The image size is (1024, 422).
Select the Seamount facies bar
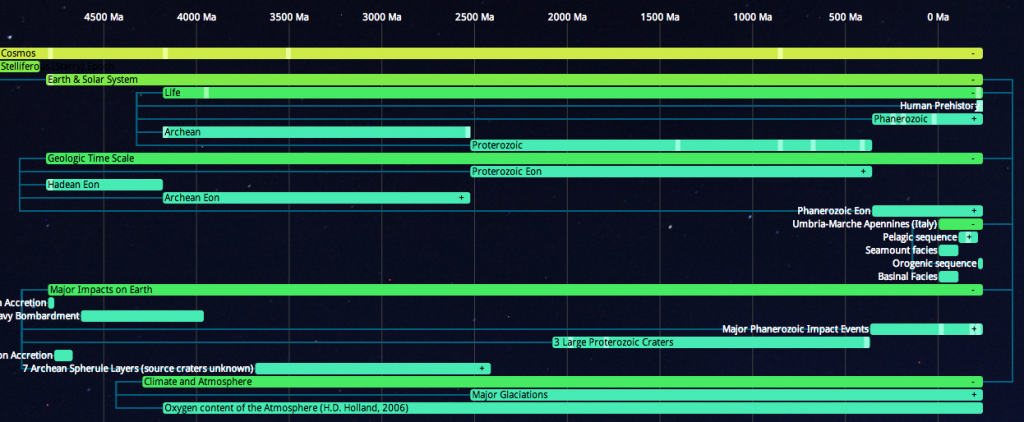(948, 251)
